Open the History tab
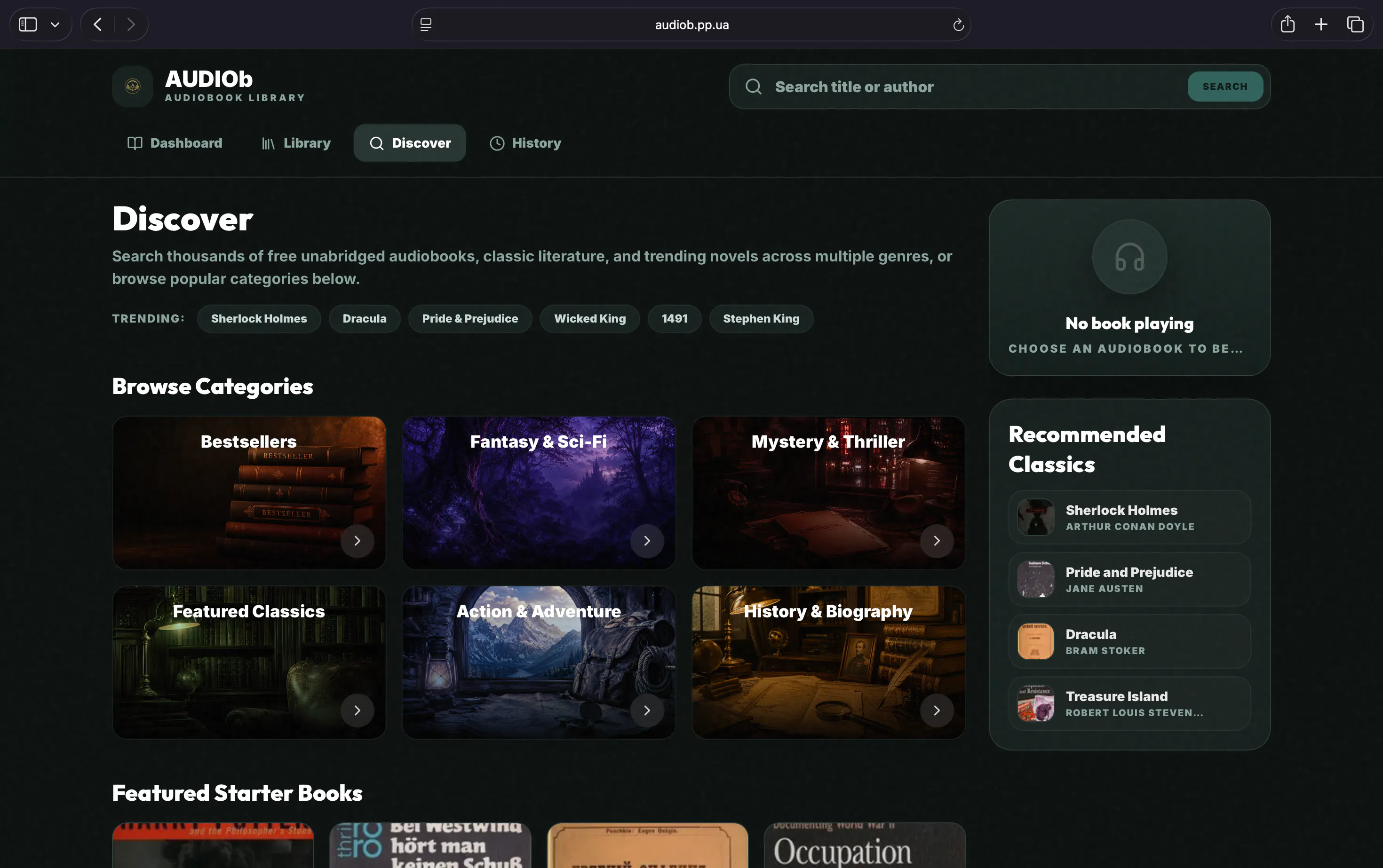 tap(525, 143)
